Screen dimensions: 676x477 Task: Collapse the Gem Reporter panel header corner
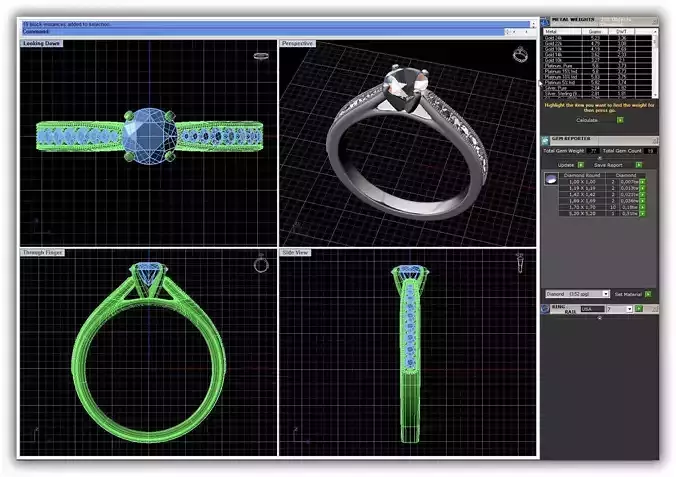pos(655,140)
